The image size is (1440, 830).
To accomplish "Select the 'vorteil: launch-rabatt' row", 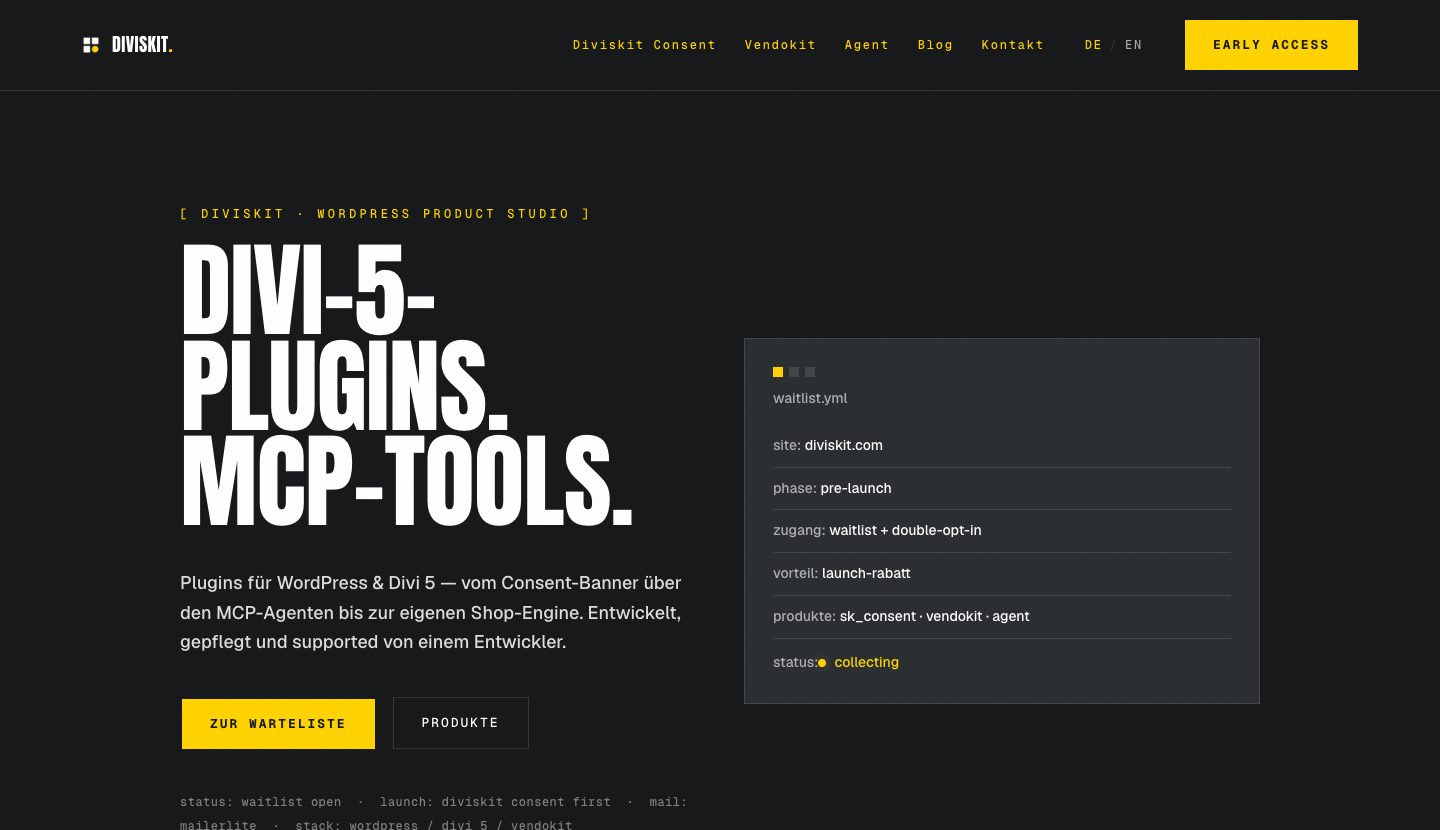I will (x=1002, y=574).
